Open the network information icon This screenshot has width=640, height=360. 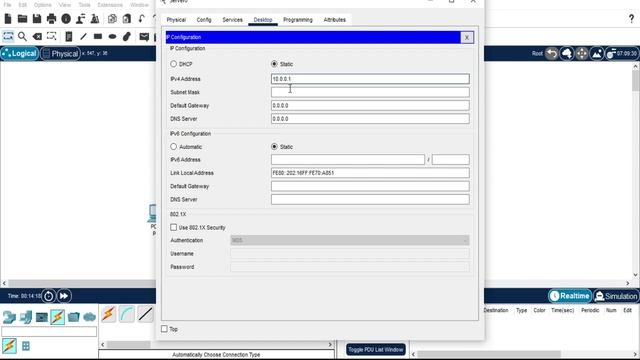(x=66, y=19)
